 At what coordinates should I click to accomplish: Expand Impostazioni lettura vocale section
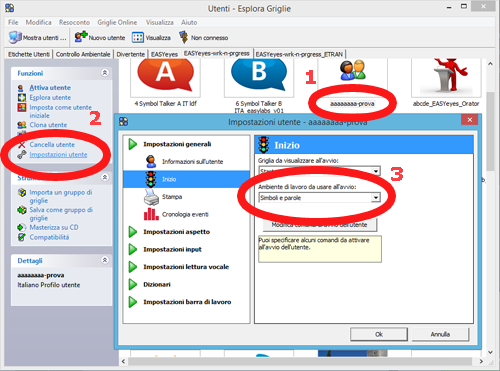(133, 267)
